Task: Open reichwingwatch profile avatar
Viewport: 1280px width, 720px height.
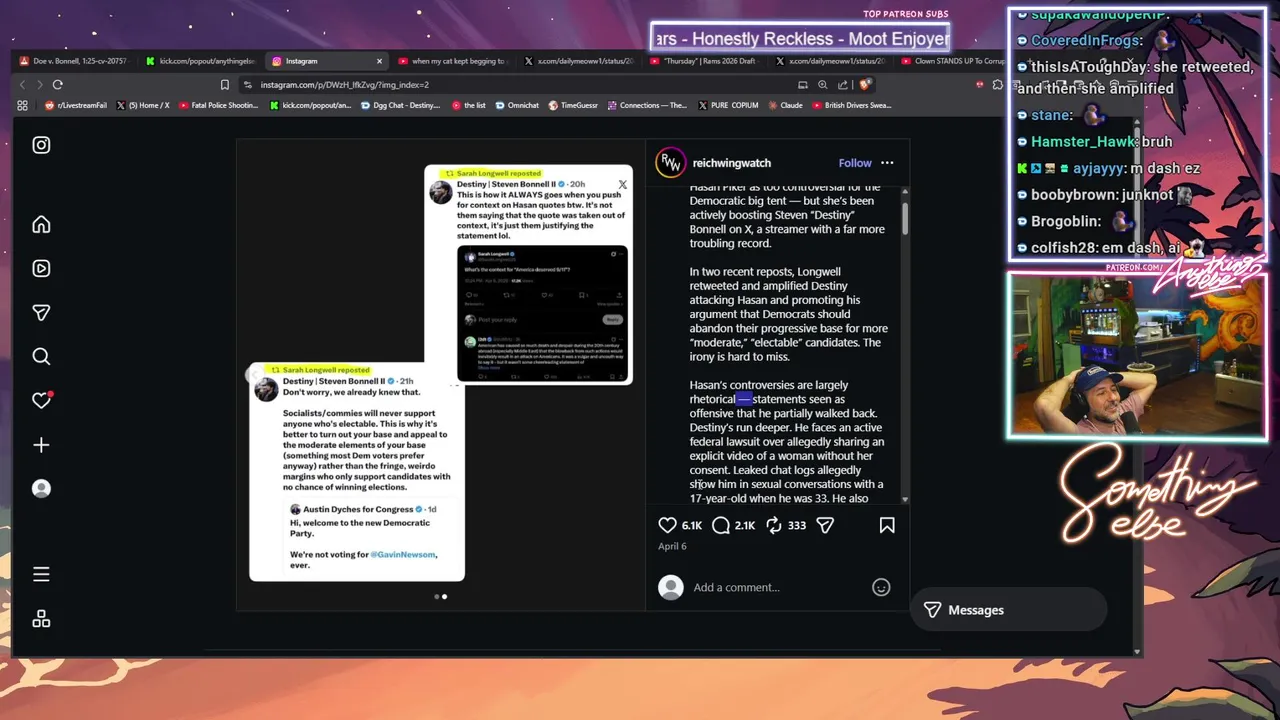Action: tap(670, 163)
